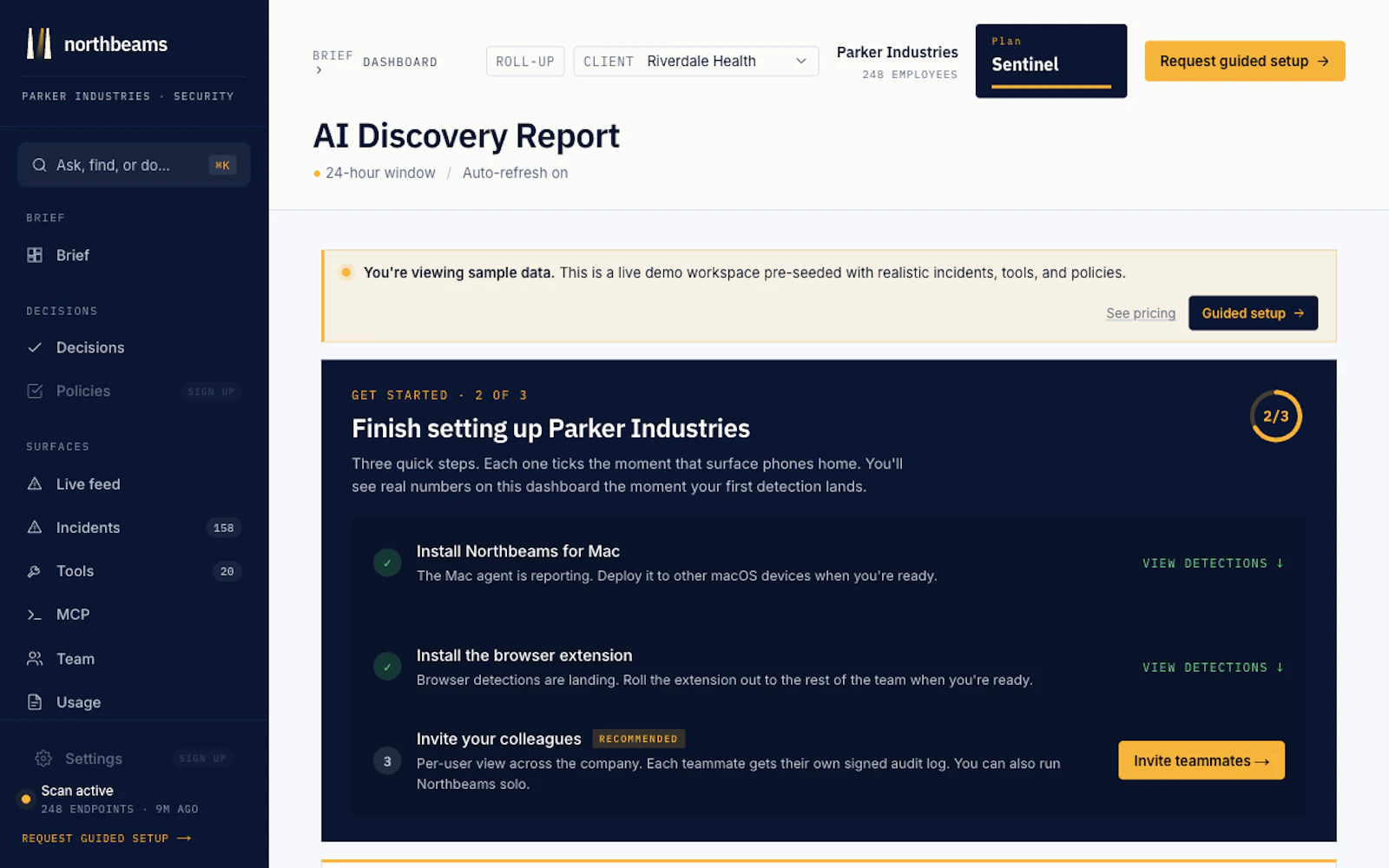
Task: Click the Scan active status dot
Action: tap(25, 799)
